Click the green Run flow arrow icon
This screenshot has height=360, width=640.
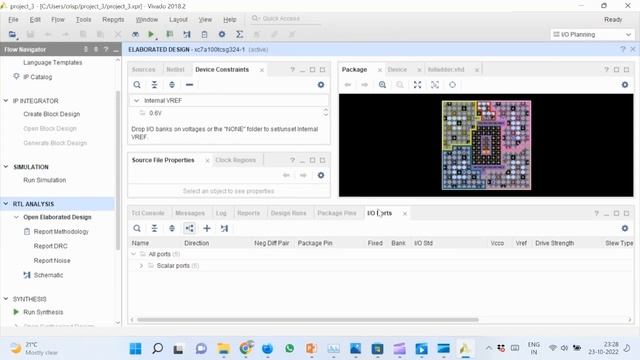151,35
